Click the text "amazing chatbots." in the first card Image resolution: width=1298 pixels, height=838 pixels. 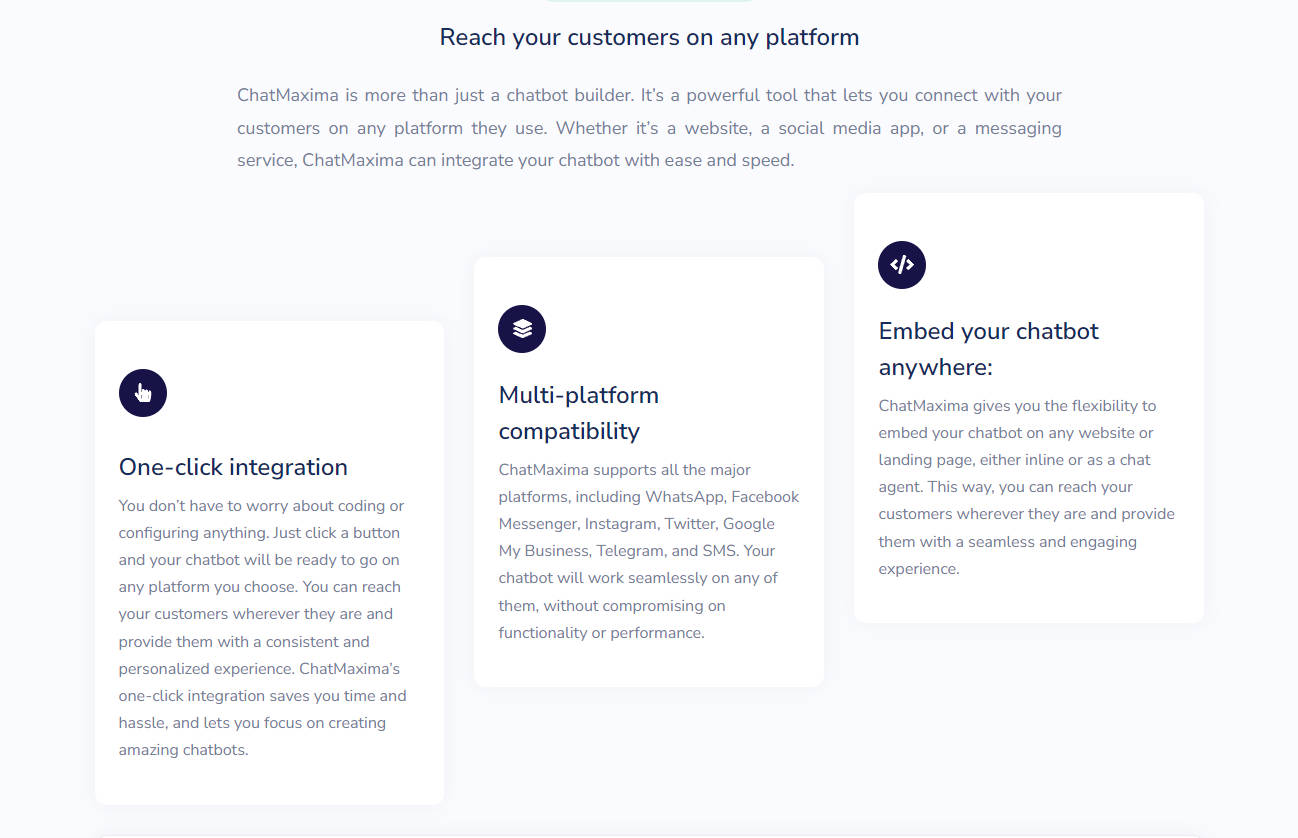point(183,750)
